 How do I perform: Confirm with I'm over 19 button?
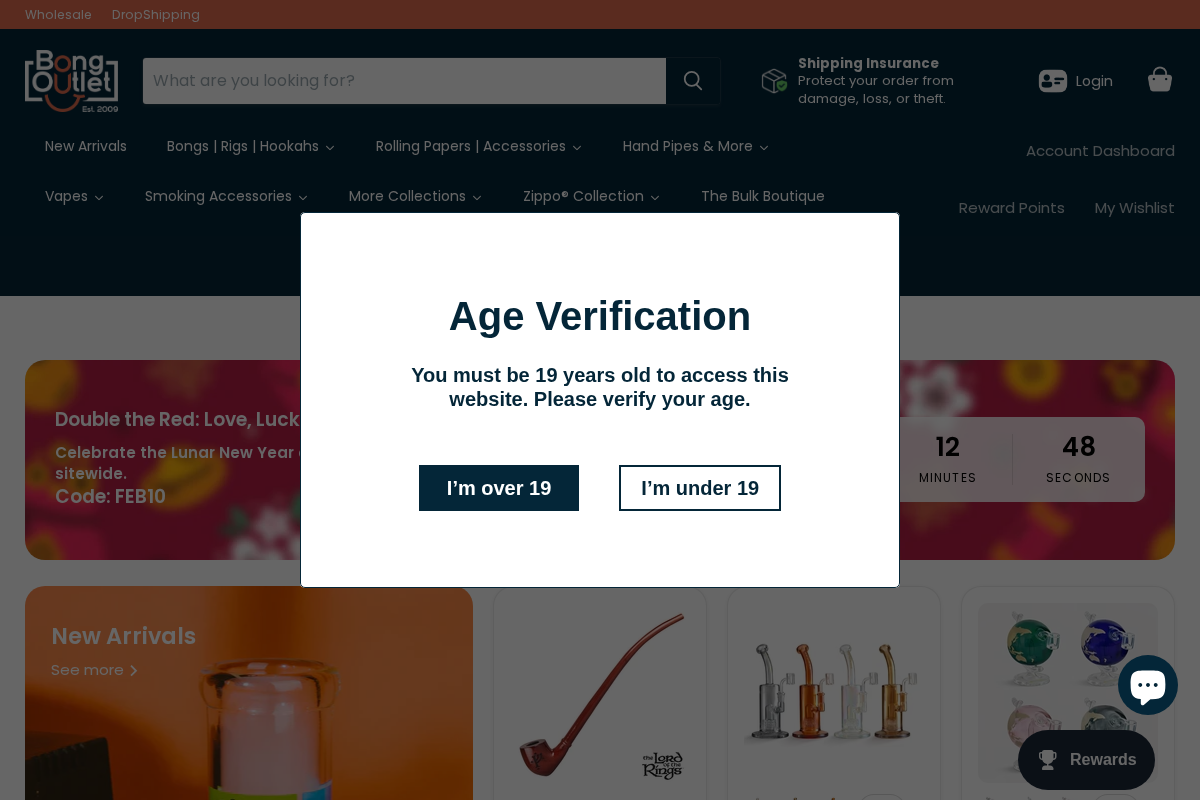tap(499, 488)
